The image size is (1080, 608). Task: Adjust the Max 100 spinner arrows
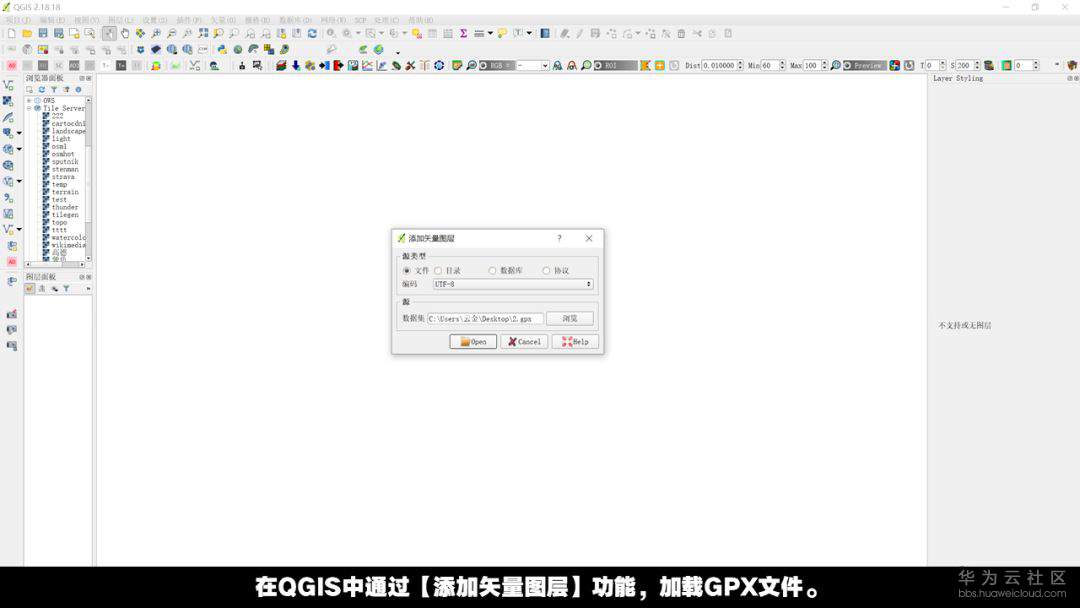824,65
